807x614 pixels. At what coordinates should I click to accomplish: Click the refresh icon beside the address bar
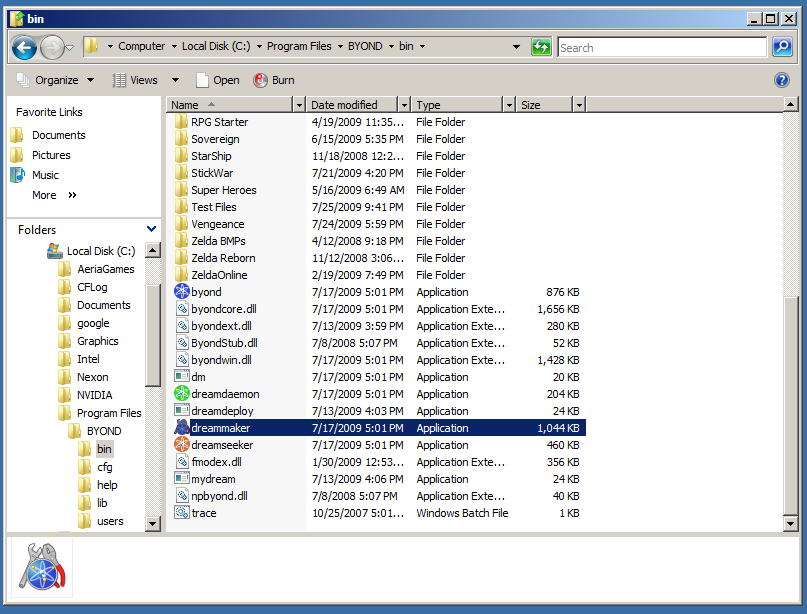541,47
